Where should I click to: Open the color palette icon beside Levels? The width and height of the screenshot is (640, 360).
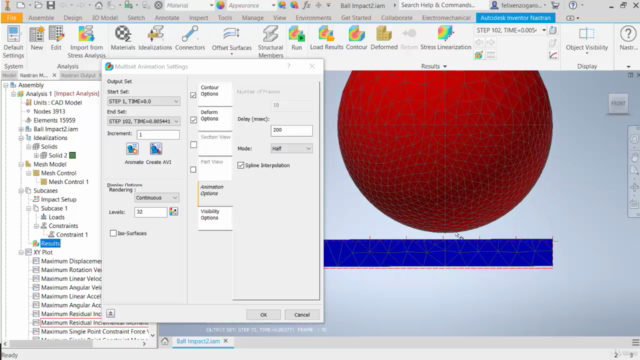(174, 211)
